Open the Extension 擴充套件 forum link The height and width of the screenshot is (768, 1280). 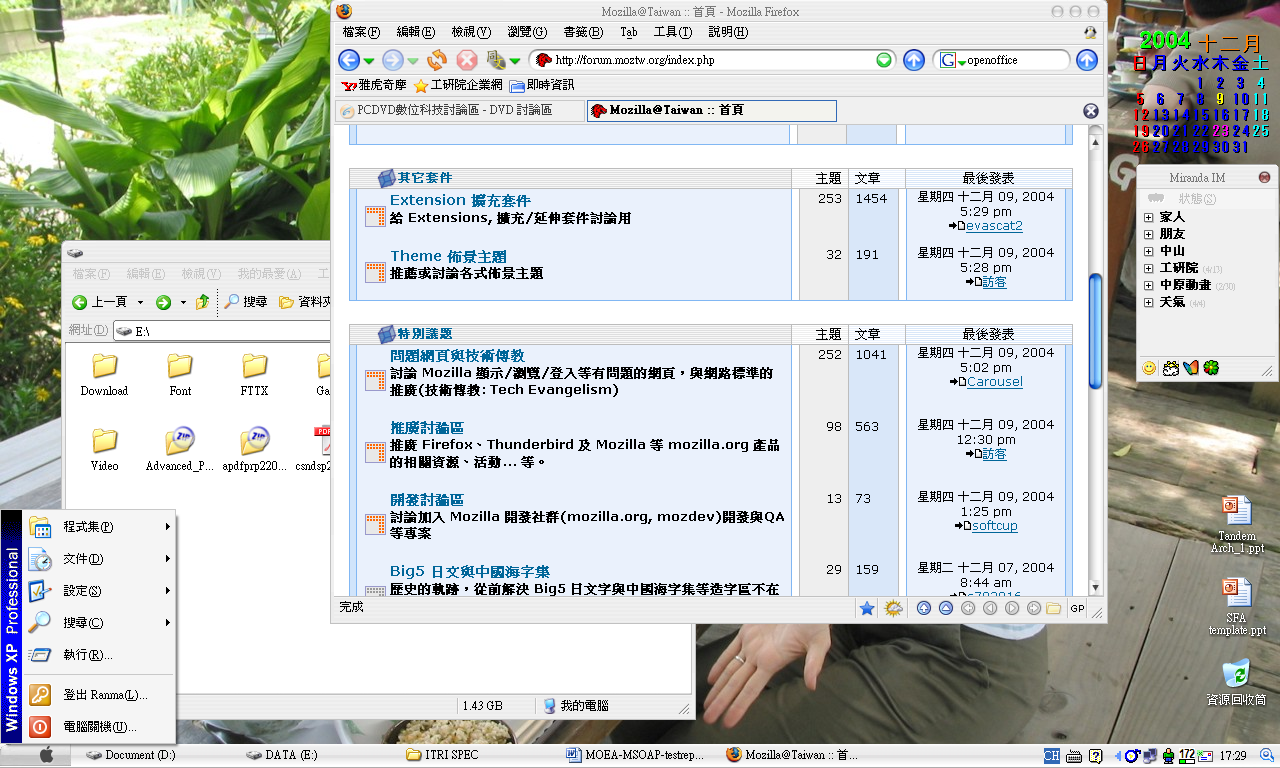[x=460, y=201]
